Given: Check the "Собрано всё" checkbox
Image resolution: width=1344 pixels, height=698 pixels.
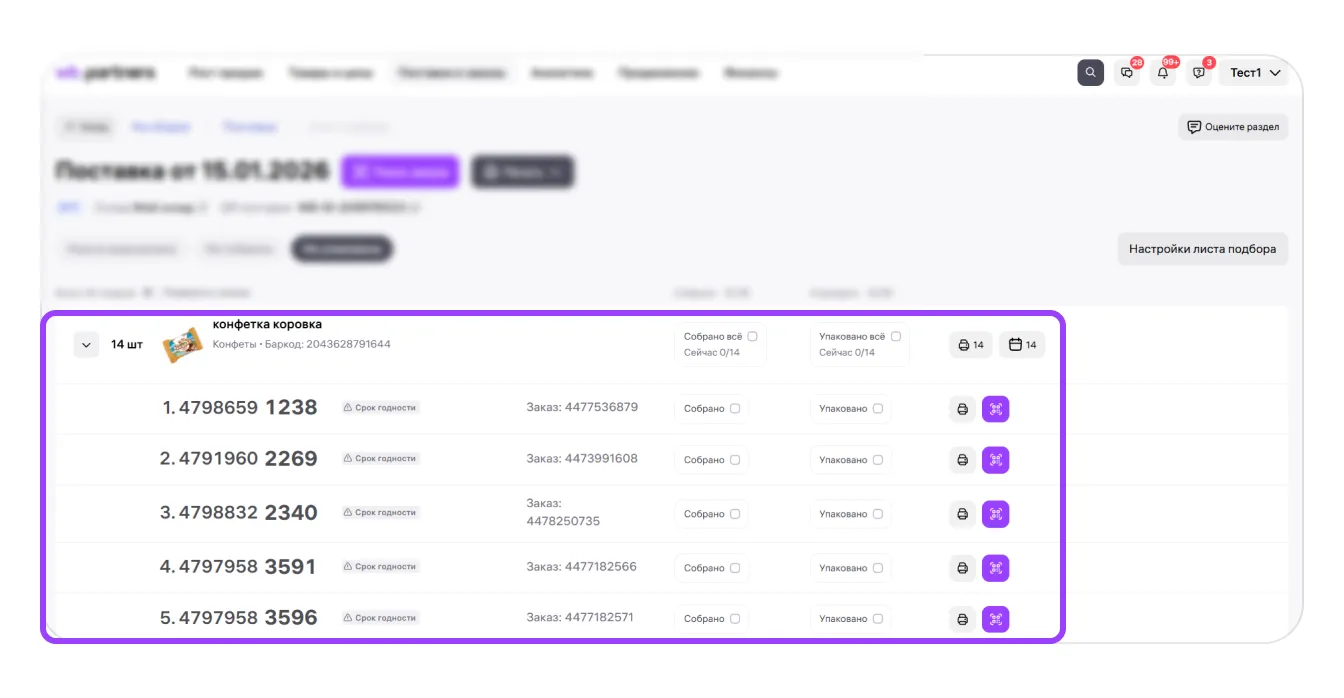Looking at the screenshot, I should [752, 337].
